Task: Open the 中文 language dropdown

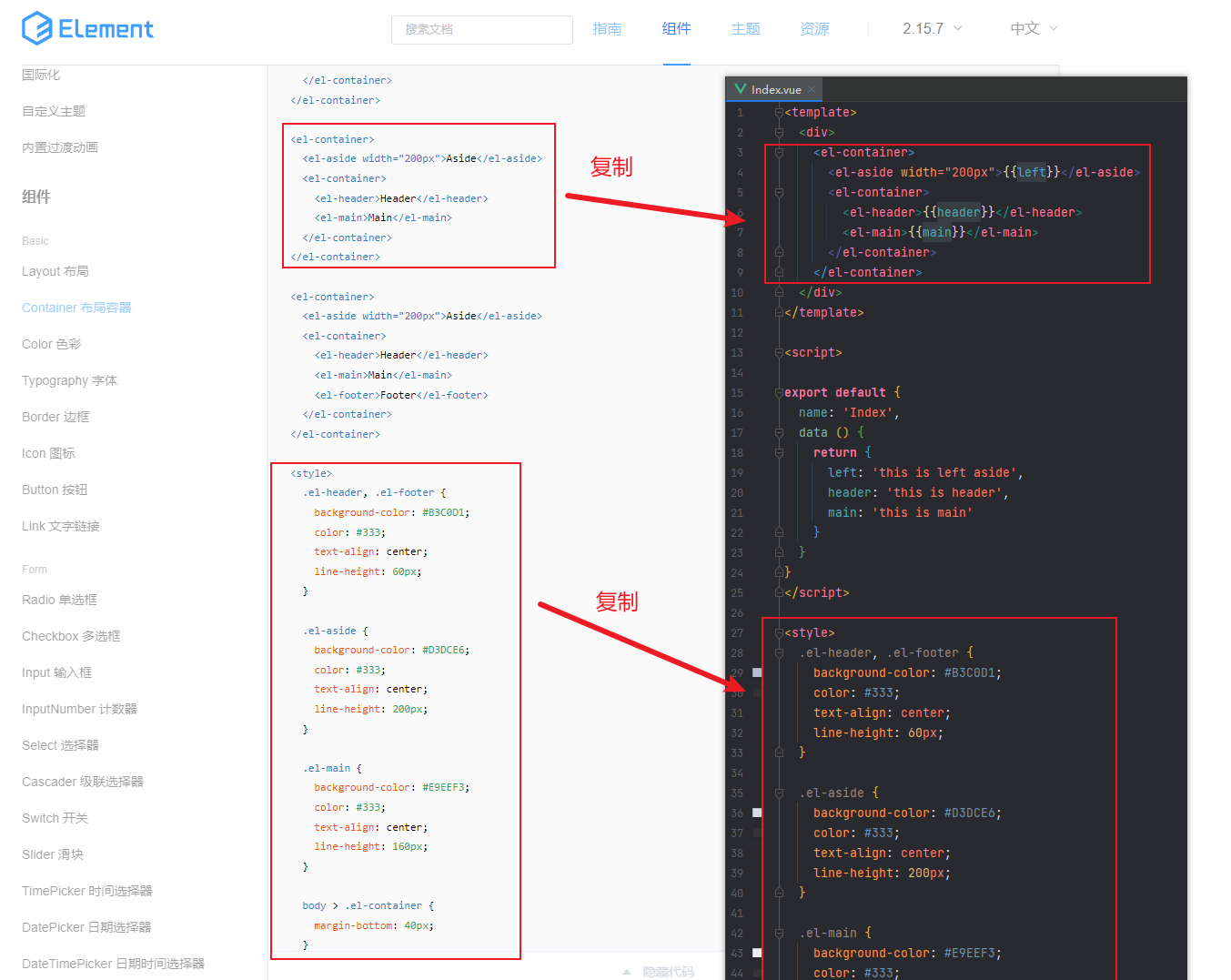Action: [x=1034, y=28]
